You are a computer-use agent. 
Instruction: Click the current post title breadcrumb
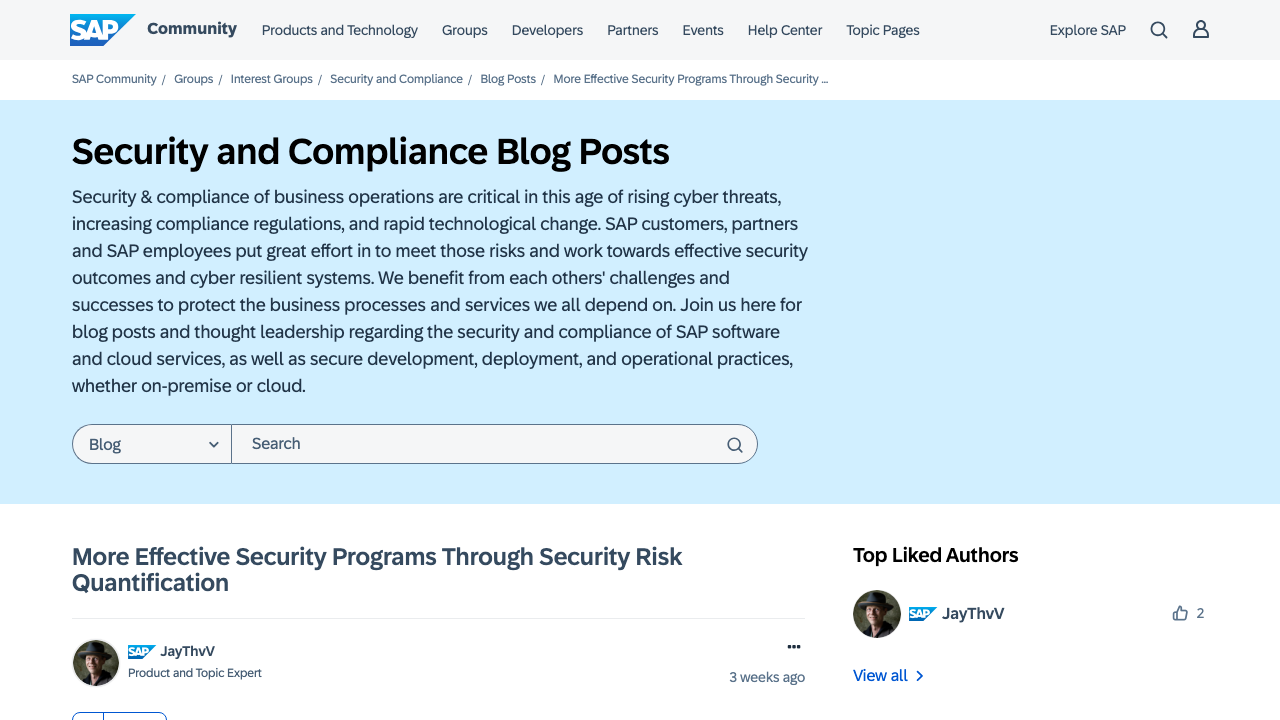pos(691,79)
